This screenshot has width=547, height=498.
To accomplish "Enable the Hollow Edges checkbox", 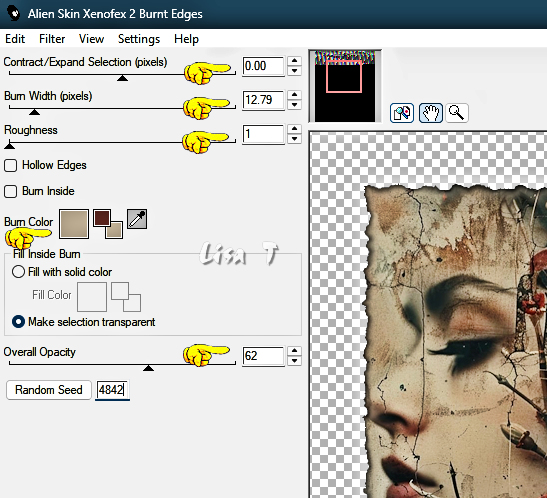I will (10, 165).
